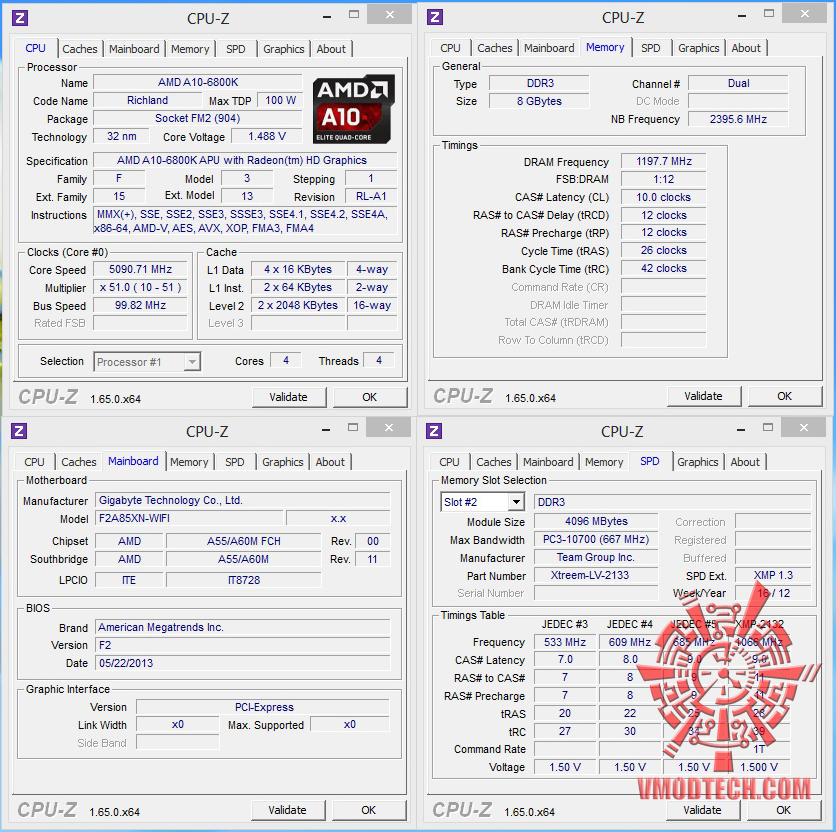Click the CPU-Z logo icon in the SPD window title bar
This screenshot has height=832, width=836.
tap(433, 431)
